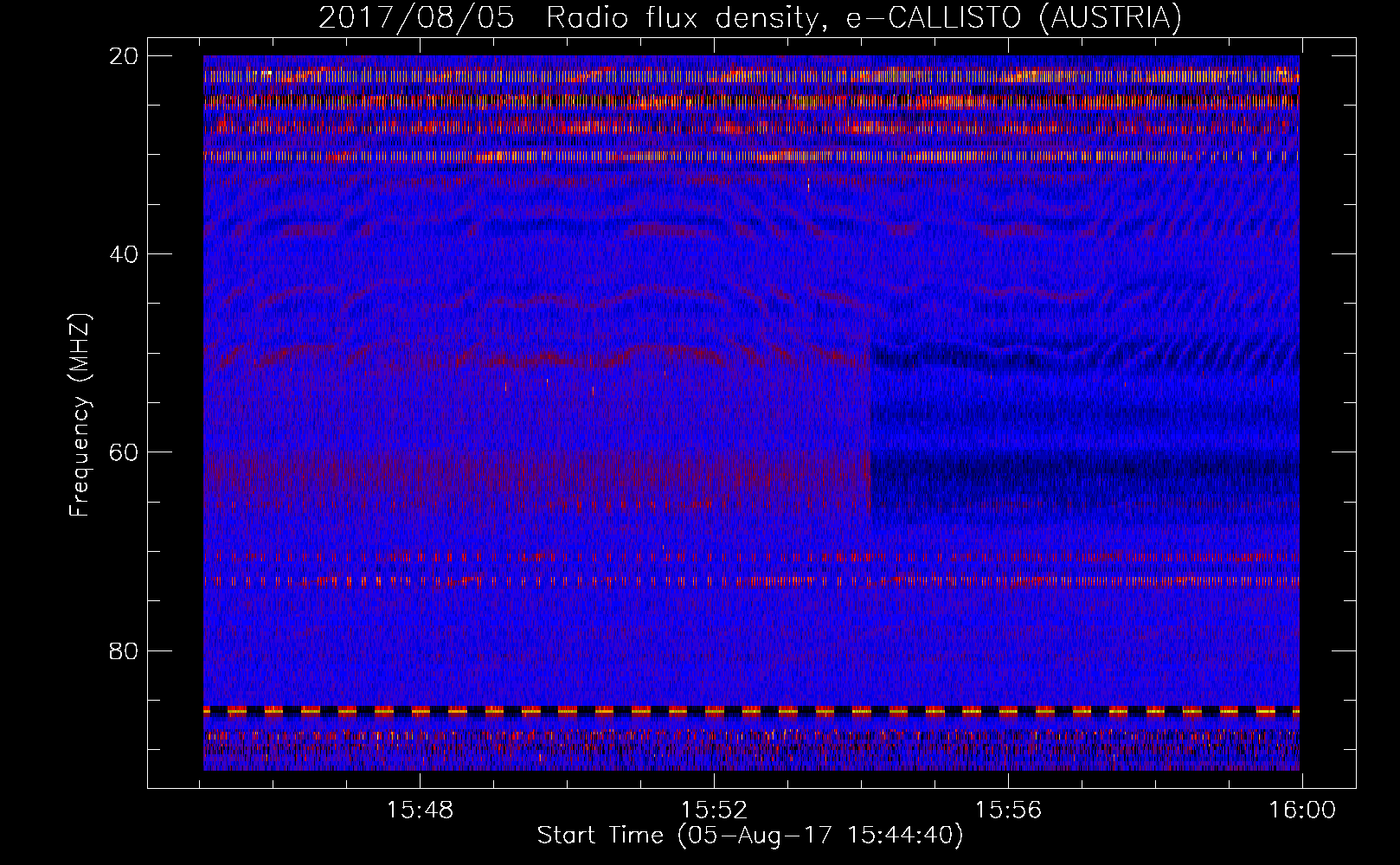Click the frequency tick label '60'
Viewport: 1400px width, 865px height.
tap(123, 452)
